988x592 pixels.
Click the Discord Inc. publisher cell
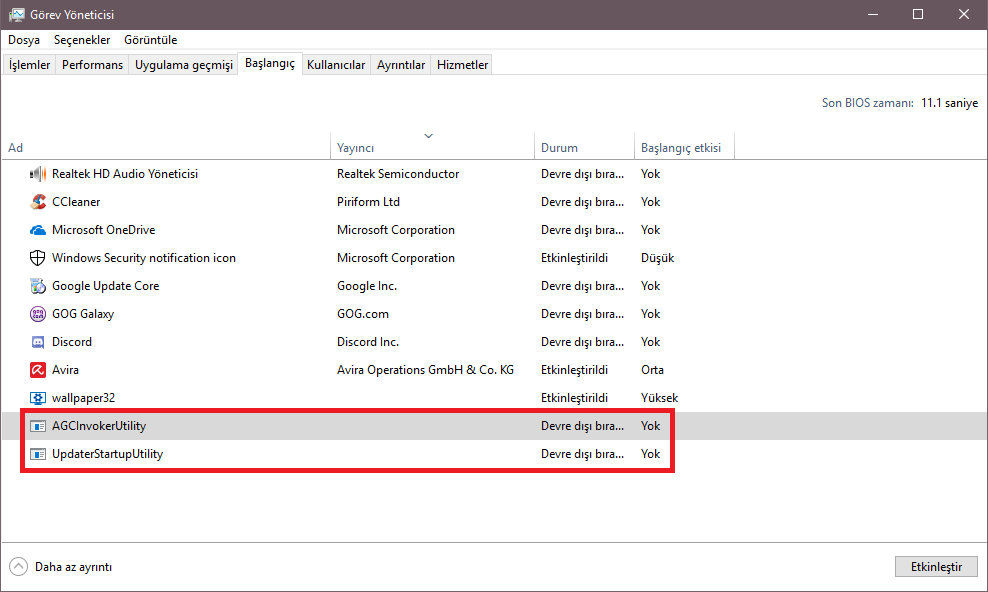tap(368, 342)
